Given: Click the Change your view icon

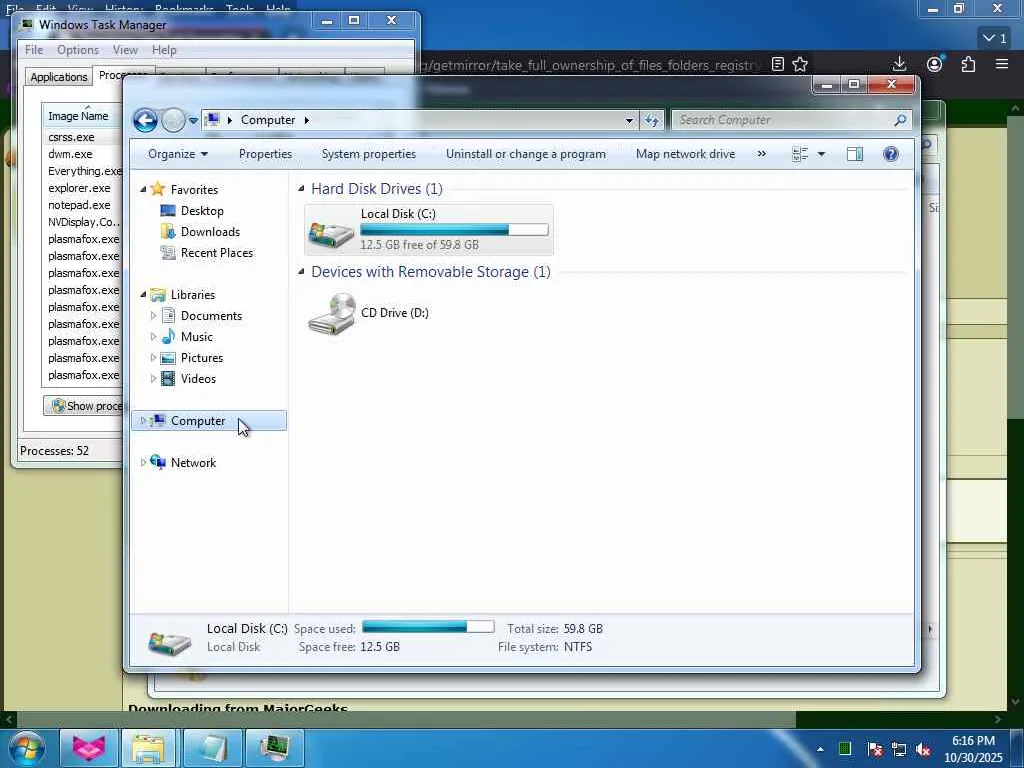Looking at the screenshot, I should 800,154.
